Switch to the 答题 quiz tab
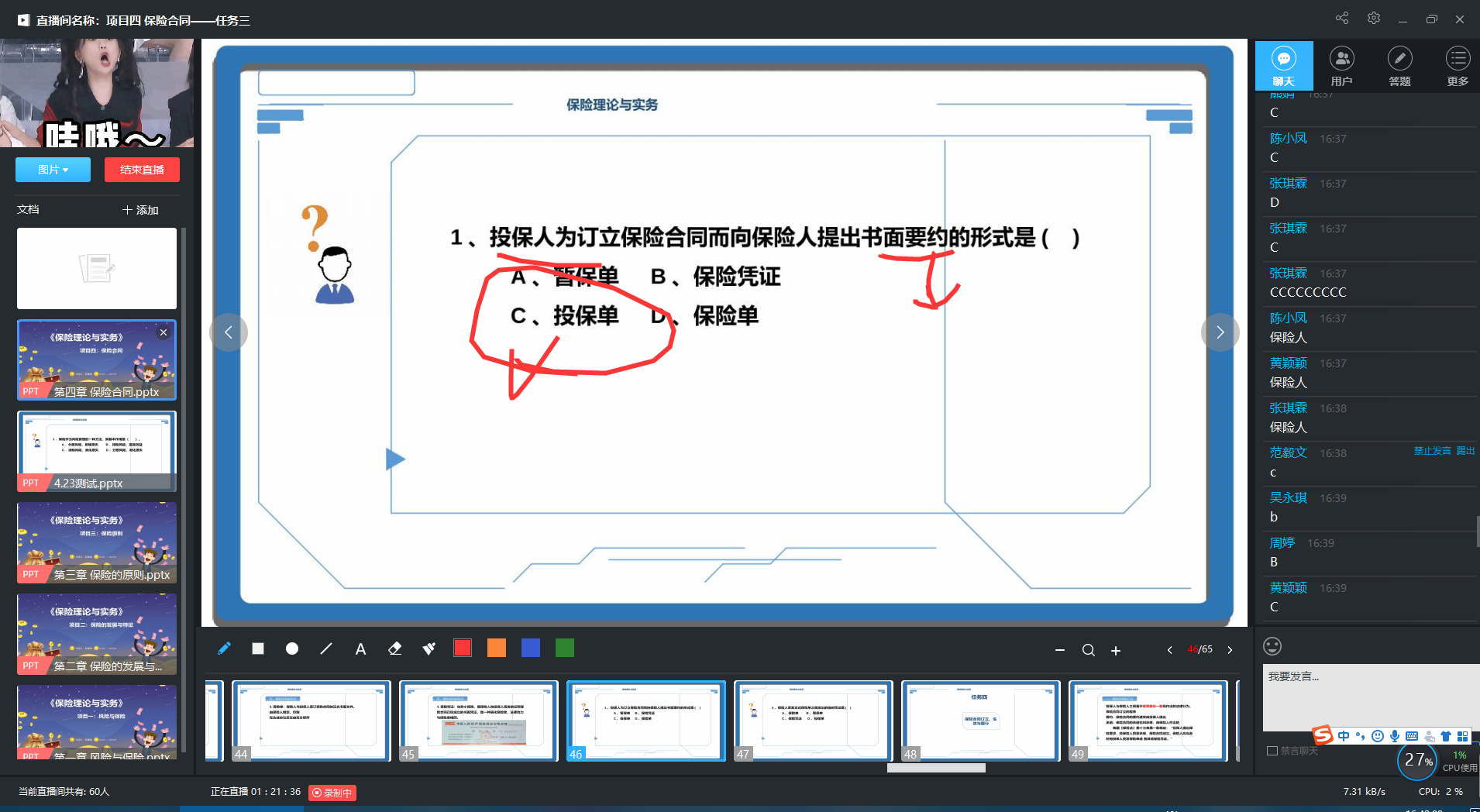Image resolution: width=1480 pixels, height=812 pixels. 1399,66
